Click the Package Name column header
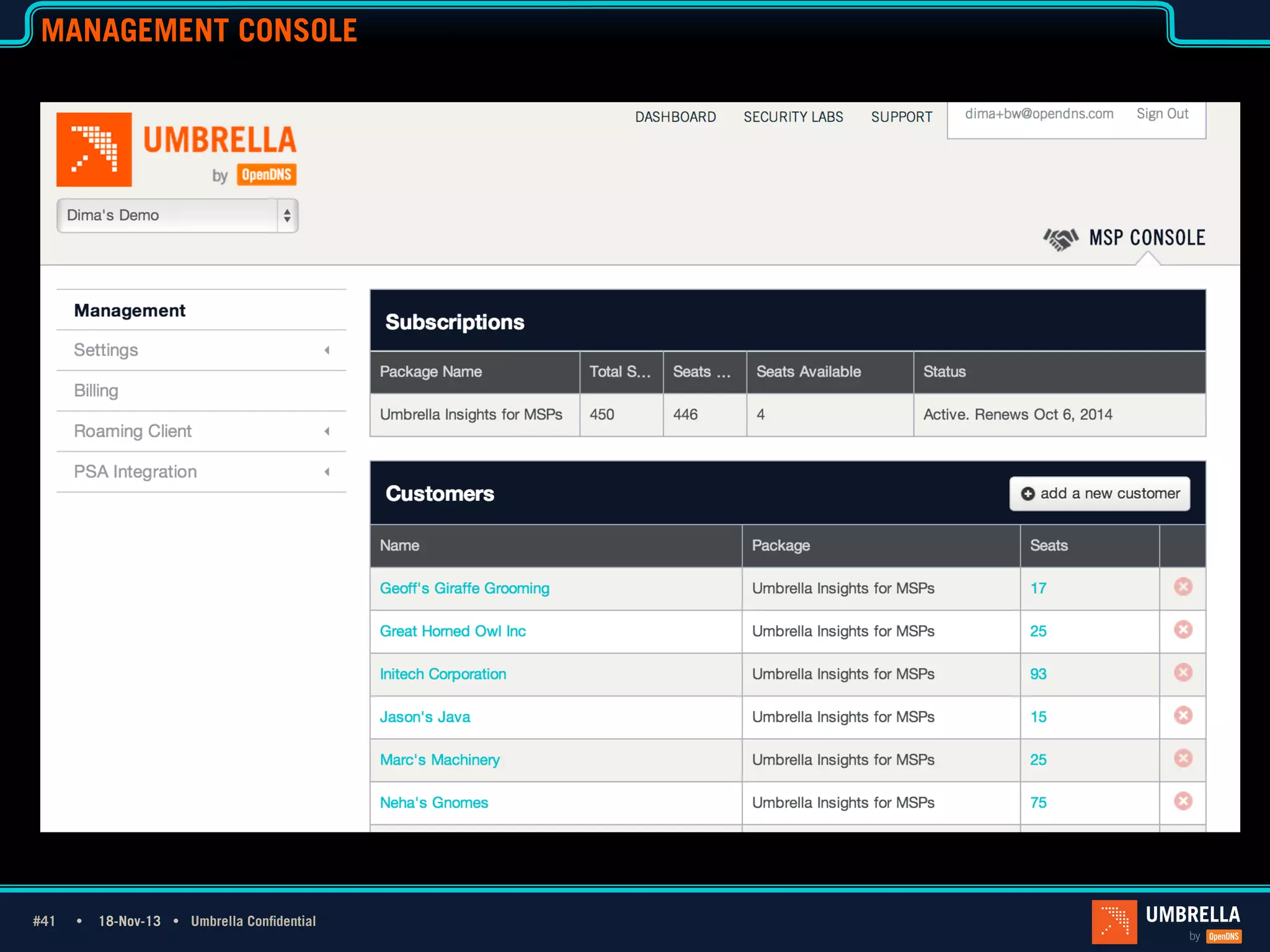This screenshot has height=952, width=1270. click(475, 372)
